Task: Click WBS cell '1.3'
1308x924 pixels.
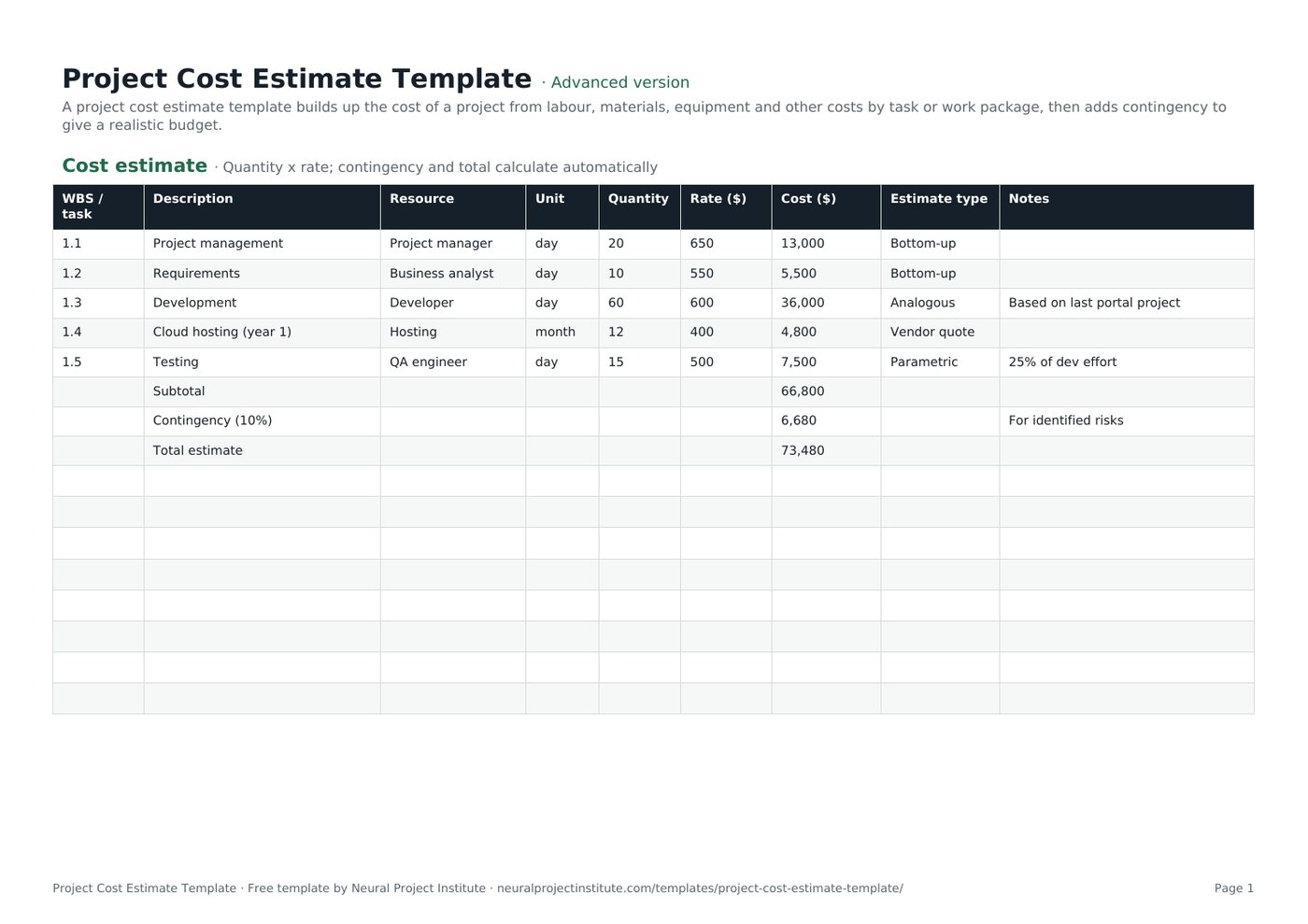Action: [98, 303]
